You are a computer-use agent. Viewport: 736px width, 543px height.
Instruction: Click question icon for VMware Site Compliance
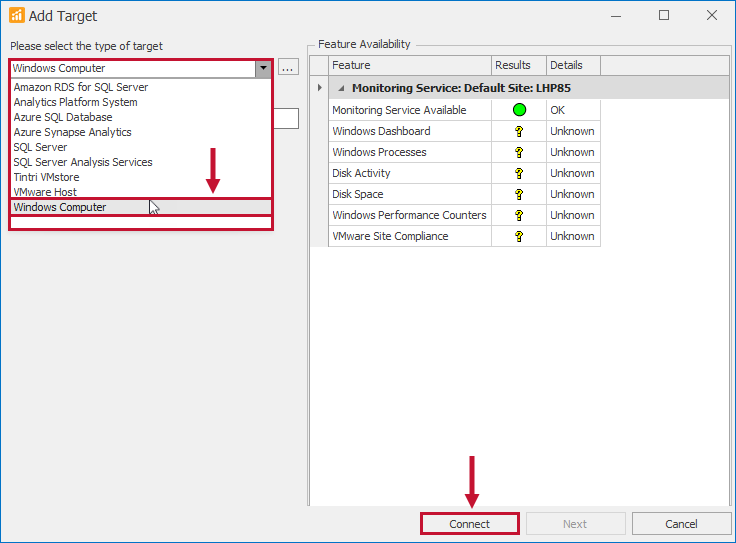click(x=519, y=237)
